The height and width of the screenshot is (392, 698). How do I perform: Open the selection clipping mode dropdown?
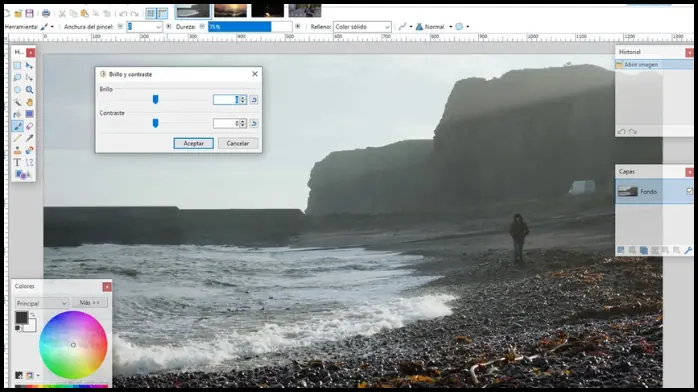[462, 27]
